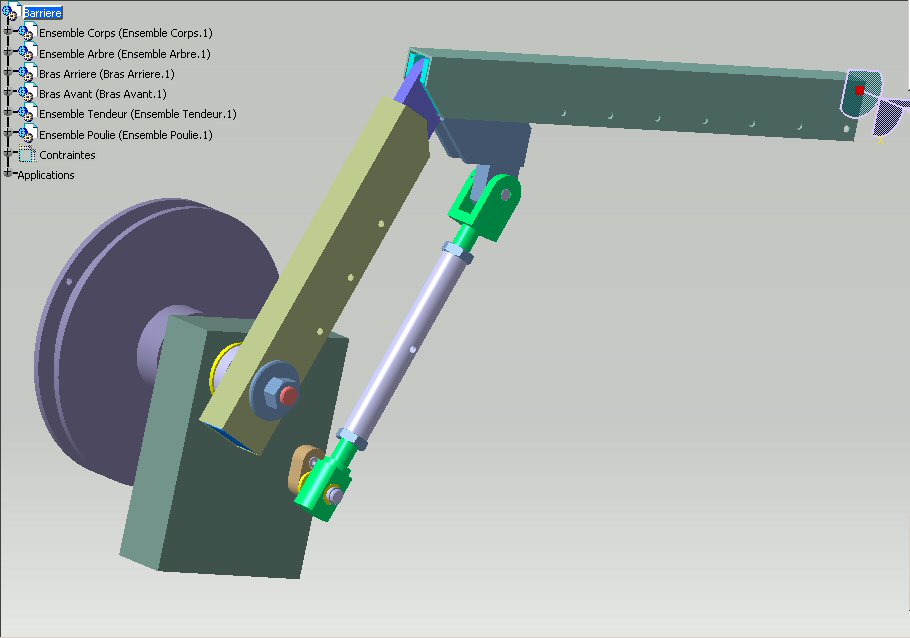
Task: Expand the Bras Avant tree node
Action: pos(8,92)
